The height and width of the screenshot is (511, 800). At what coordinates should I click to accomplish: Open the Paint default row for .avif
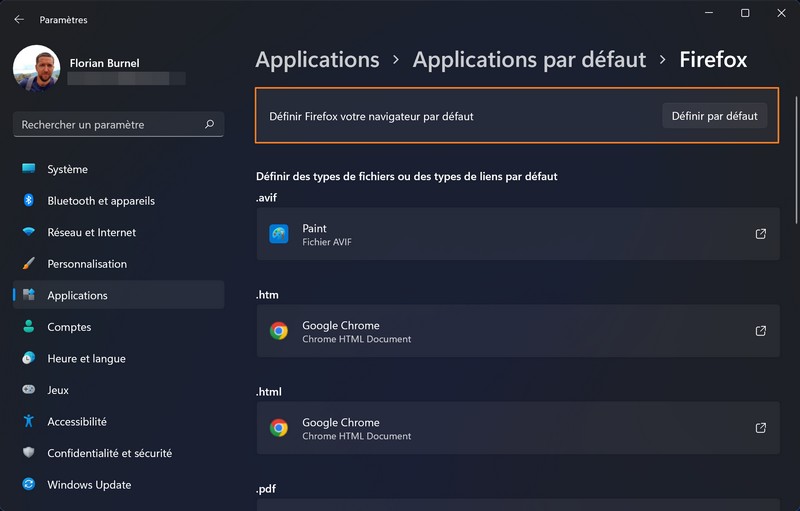pos(518,234)
